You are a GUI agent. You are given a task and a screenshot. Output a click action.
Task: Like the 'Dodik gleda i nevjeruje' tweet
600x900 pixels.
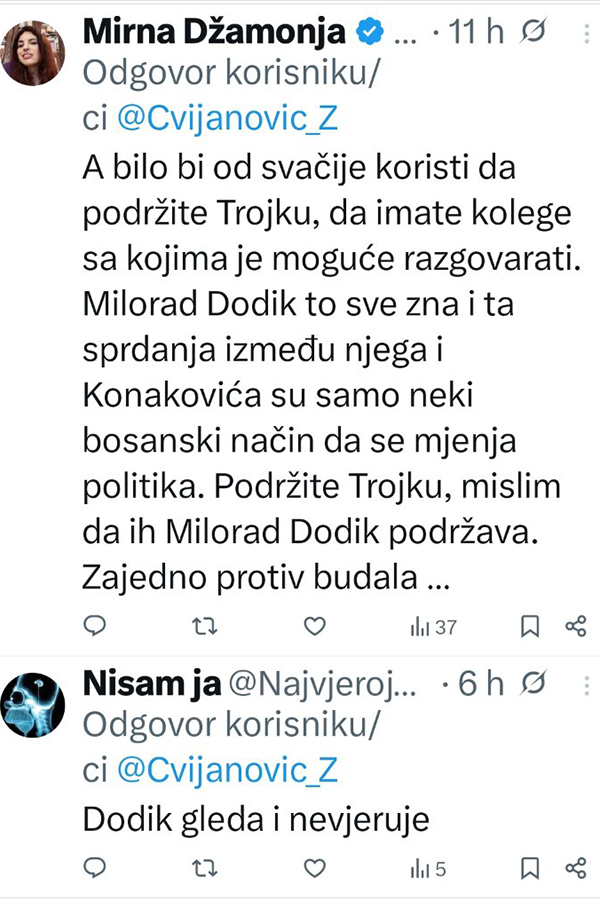314,866
